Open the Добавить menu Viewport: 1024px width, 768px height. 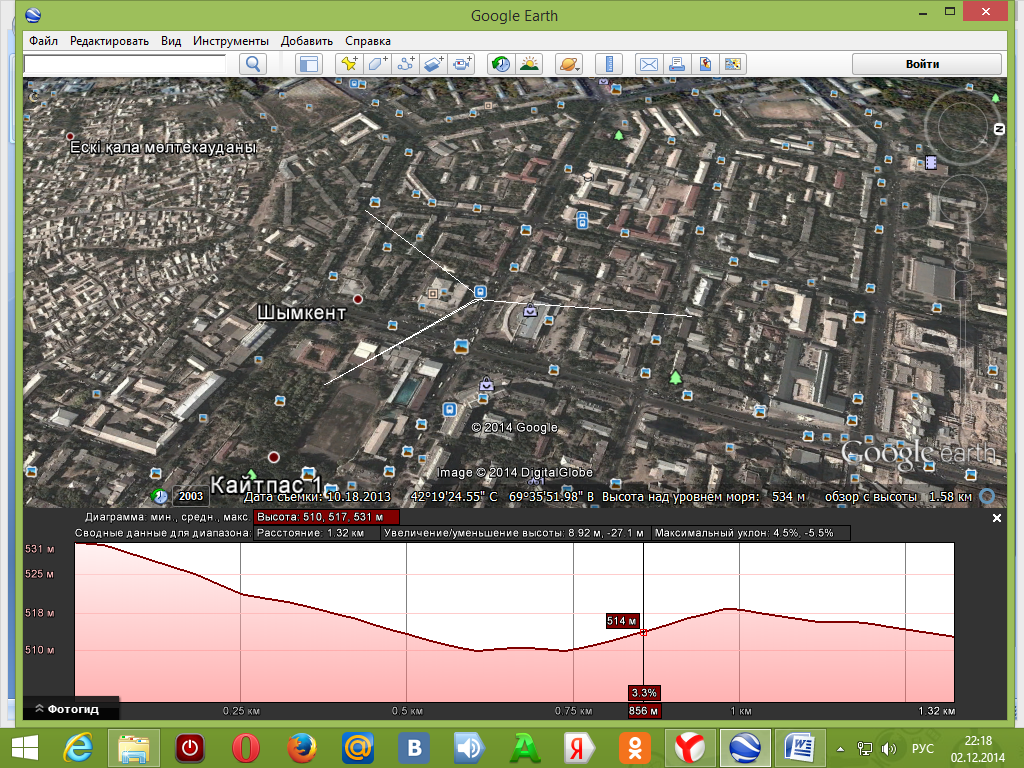pos(307,40)
